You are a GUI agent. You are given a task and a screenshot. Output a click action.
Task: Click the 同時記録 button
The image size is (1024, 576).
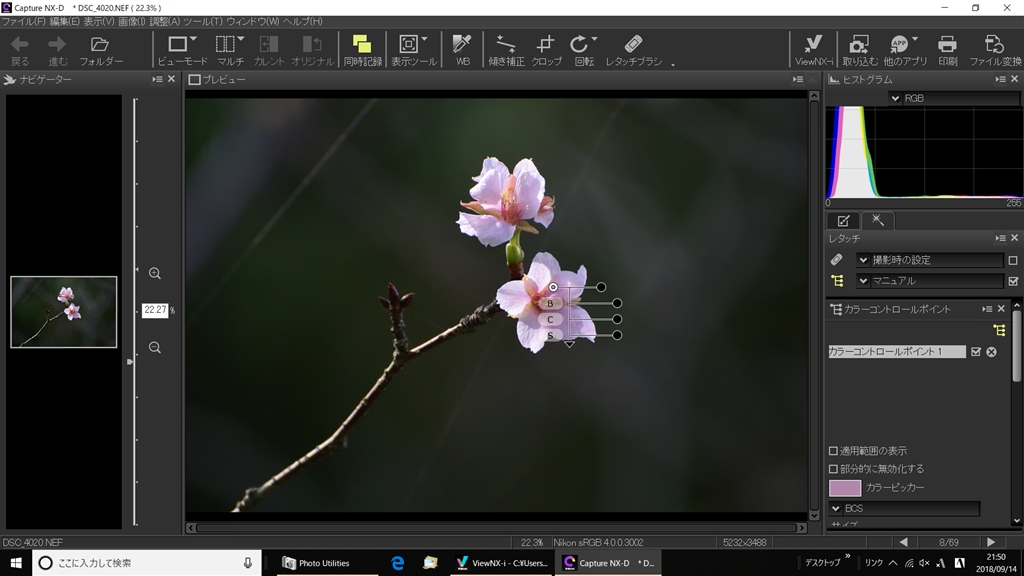coord(362,50)
